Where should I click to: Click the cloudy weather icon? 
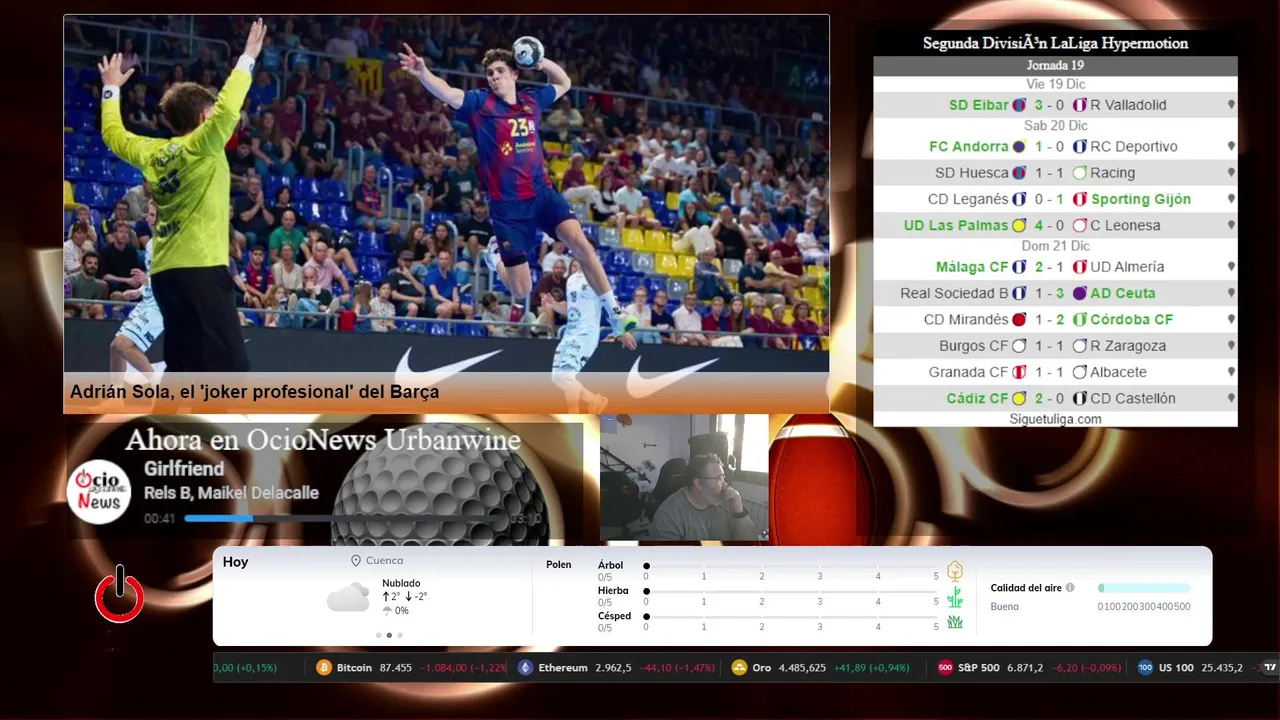[x=348, y=598]
